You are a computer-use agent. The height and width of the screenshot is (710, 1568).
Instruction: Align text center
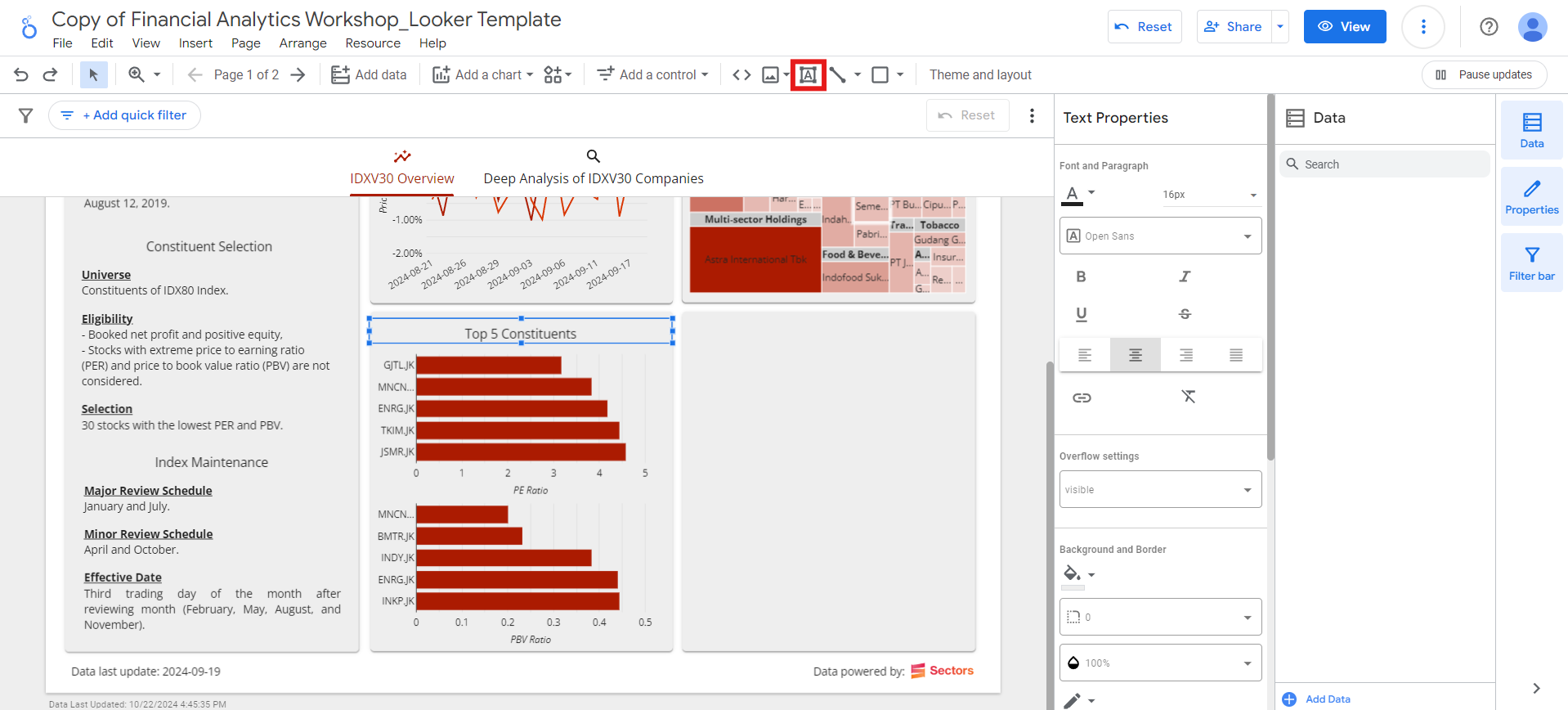click(1135, 355)
